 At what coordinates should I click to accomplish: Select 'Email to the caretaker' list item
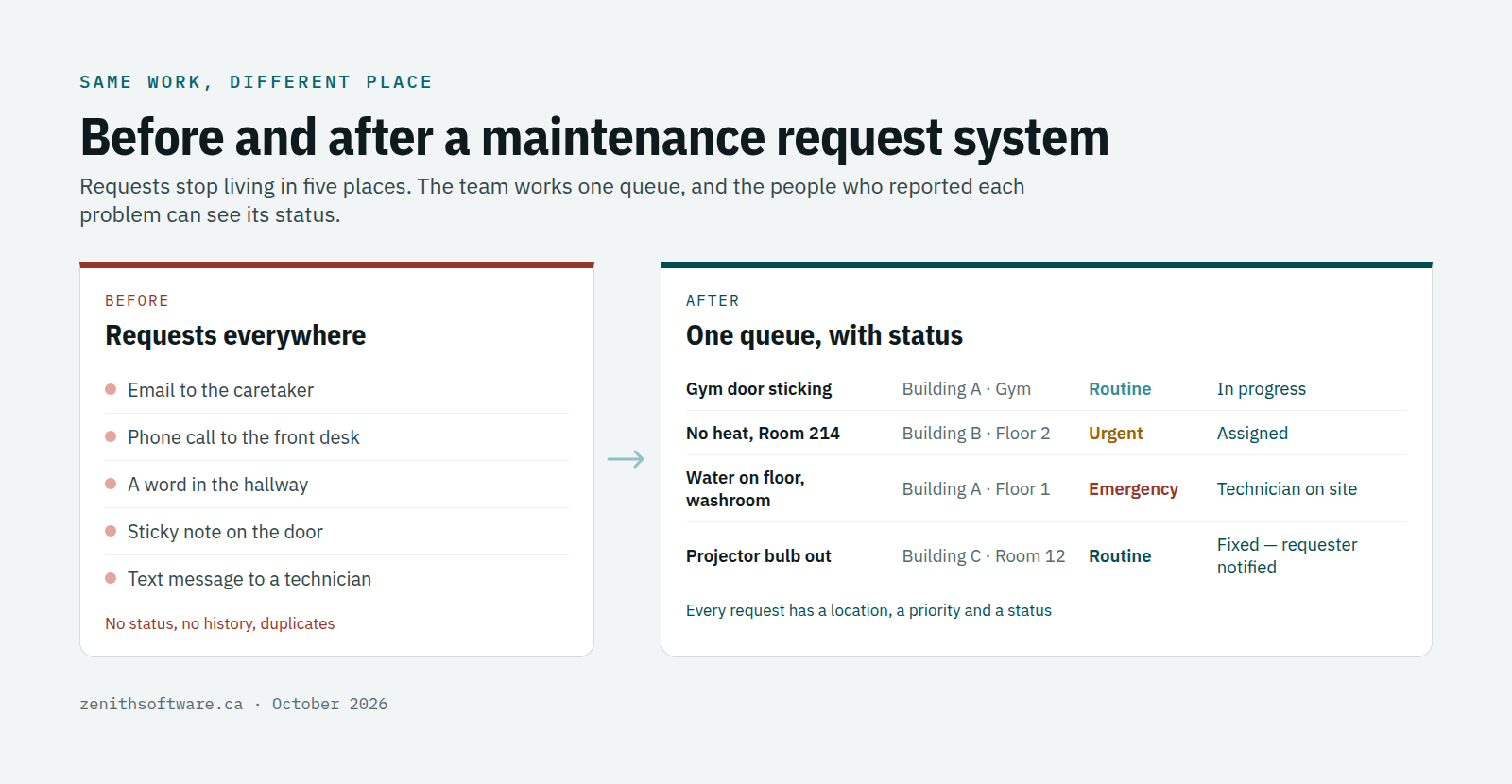coord(336,390)
